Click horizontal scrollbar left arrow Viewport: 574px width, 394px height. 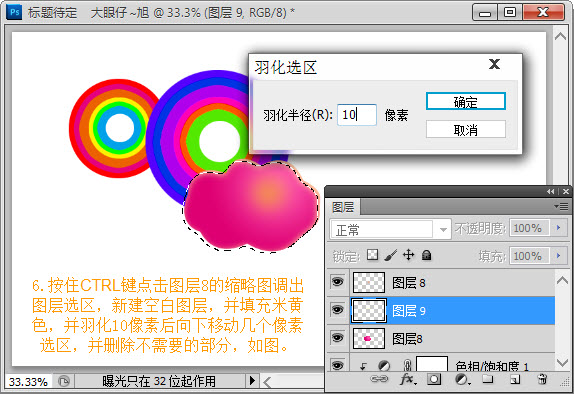tap(267, 382)
